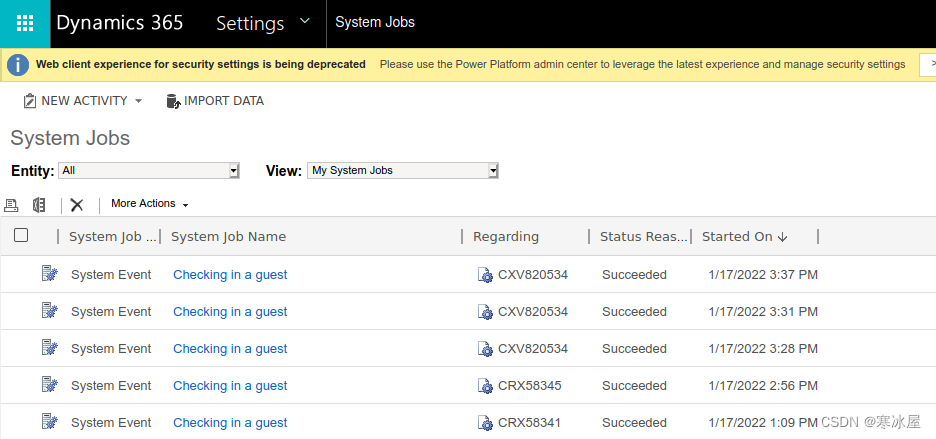Click System Event in the 3:31 PM row

(111, 312)
